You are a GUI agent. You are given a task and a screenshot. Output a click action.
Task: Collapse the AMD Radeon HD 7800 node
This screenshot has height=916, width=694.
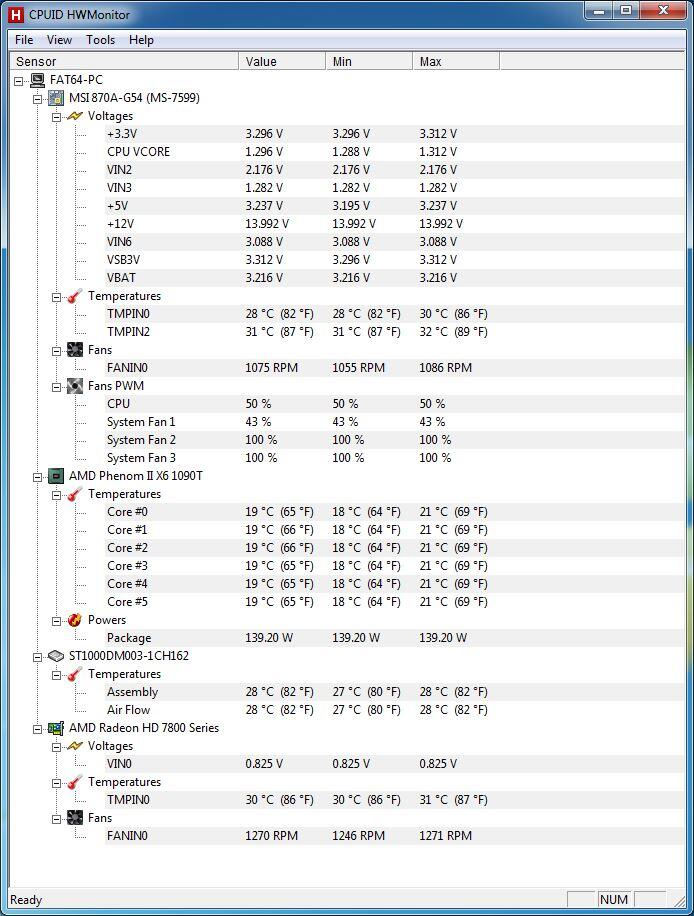37,729
